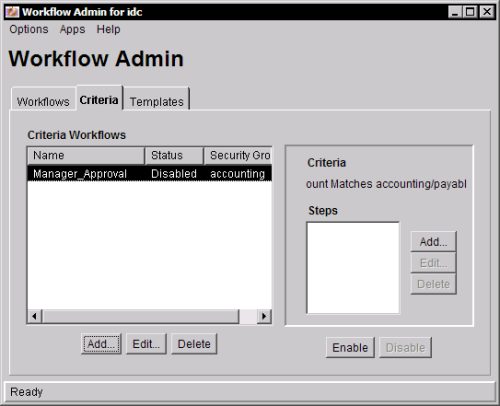500x406 pixels.
Task: Click the horizontal scrollbar thumb in workflows list
Action: tap(140, 316)
